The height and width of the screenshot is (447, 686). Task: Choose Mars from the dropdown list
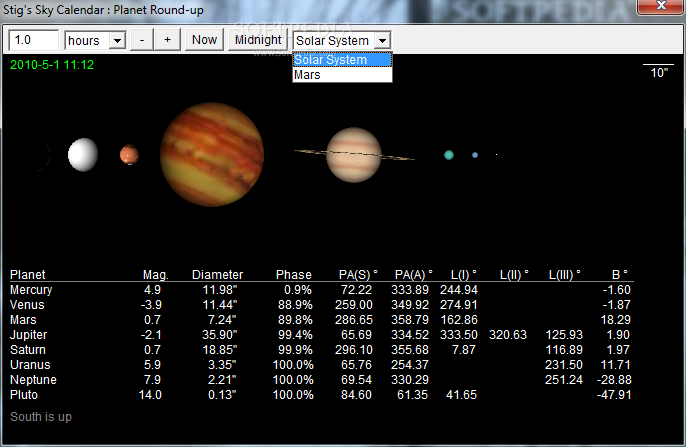pyautogui.click(x=342, y=75)
